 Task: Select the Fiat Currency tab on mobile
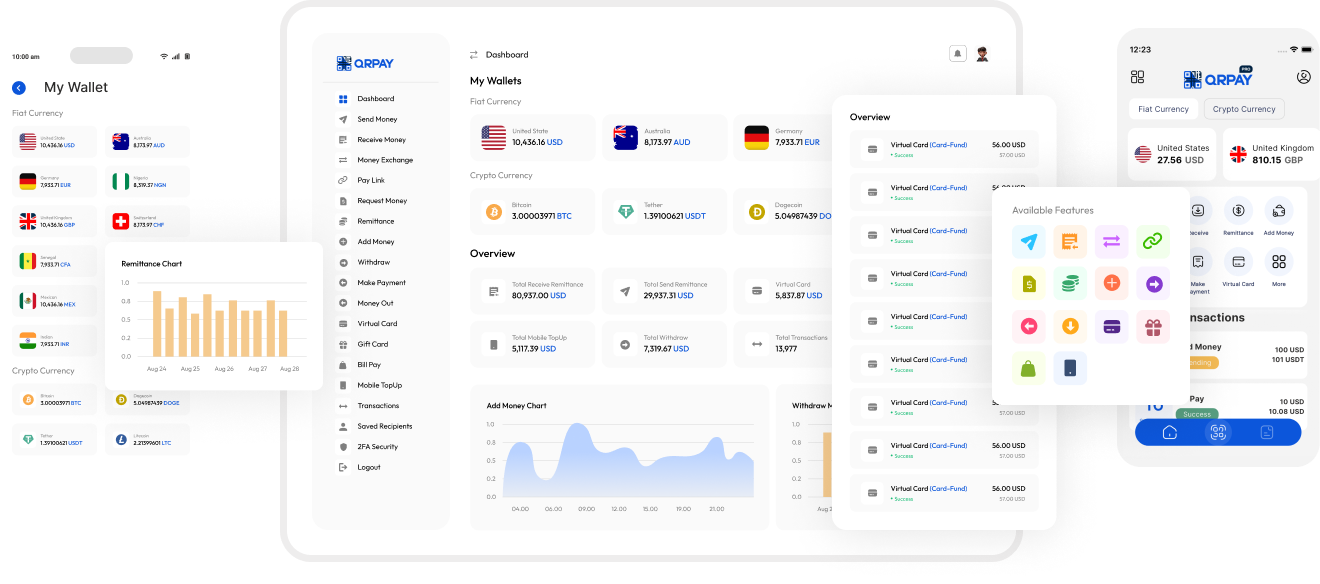click(1163, 109)
